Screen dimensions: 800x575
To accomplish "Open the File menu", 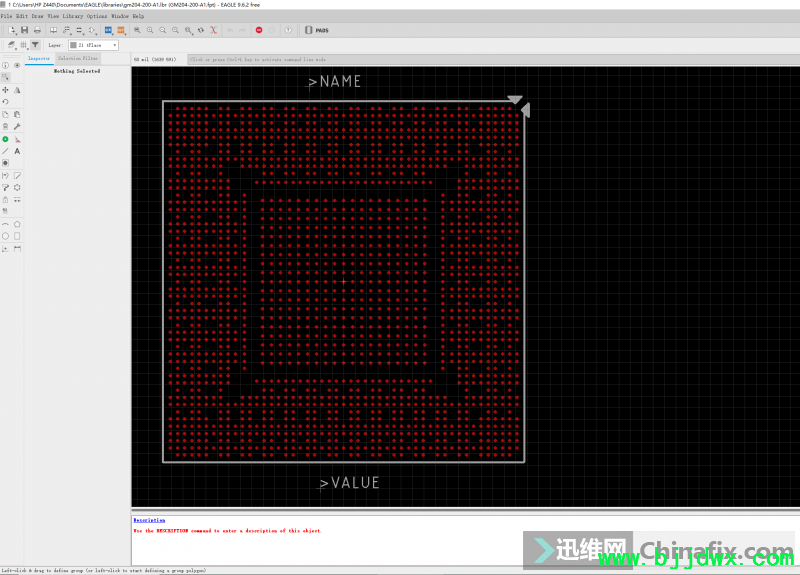I will tap(6, 16).
